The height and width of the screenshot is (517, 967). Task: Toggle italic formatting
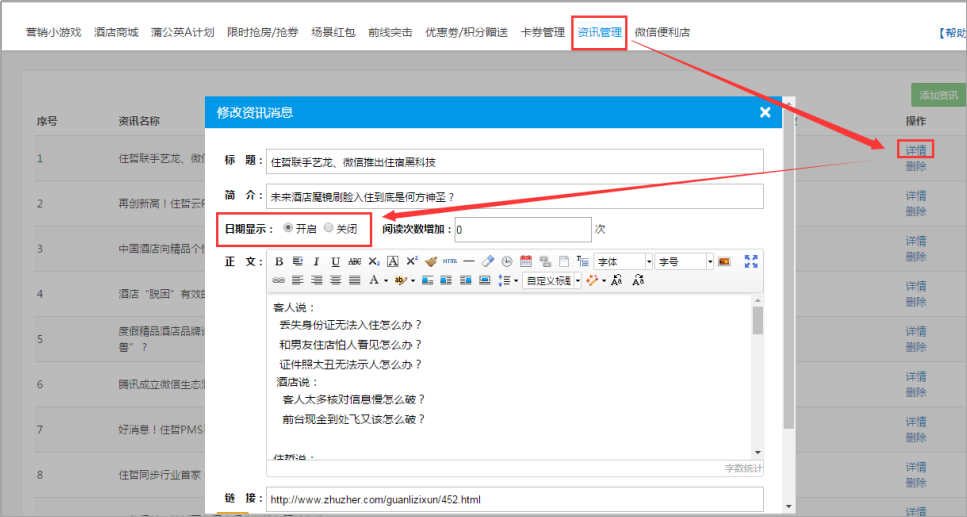coord(316,262)
